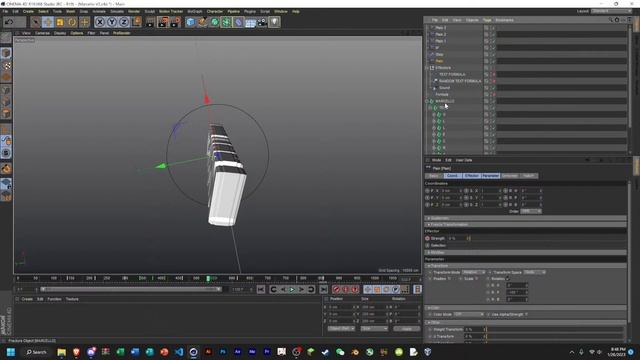The width and height of the screenshot is (640, 360).
Task: Toggle red Autokeying button
Action: tap(345, 289)
